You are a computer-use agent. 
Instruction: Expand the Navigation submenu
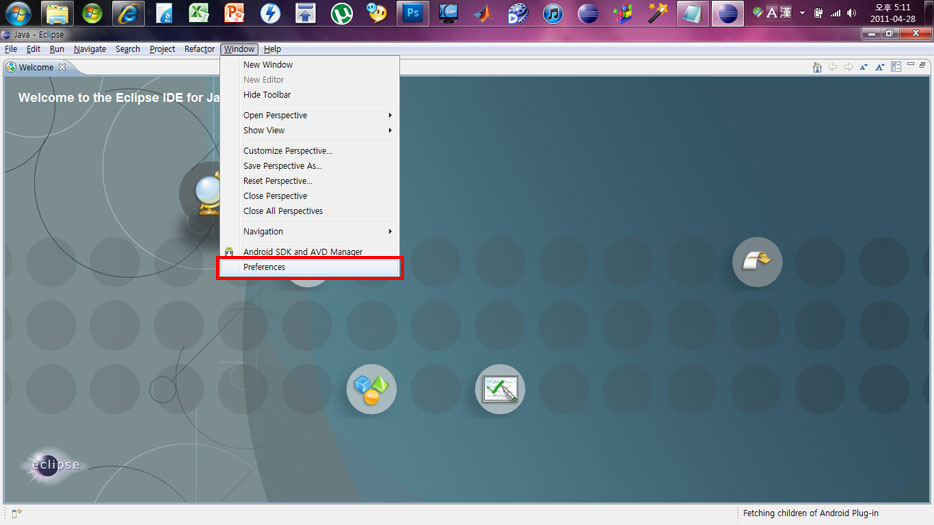coord(310,231)
